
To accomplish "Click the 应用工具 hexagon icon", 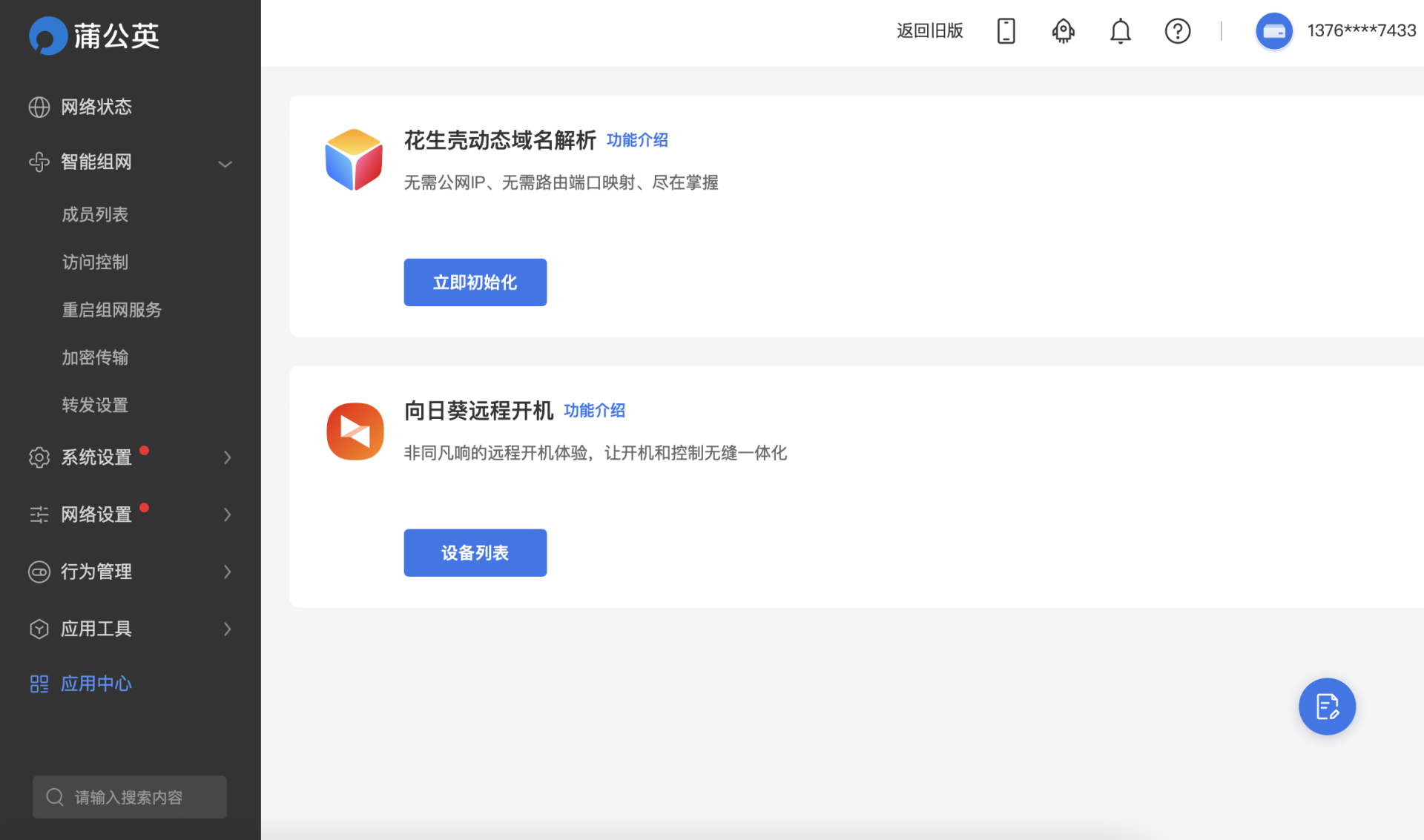I will pyautogui.click(x=39, y=629).
